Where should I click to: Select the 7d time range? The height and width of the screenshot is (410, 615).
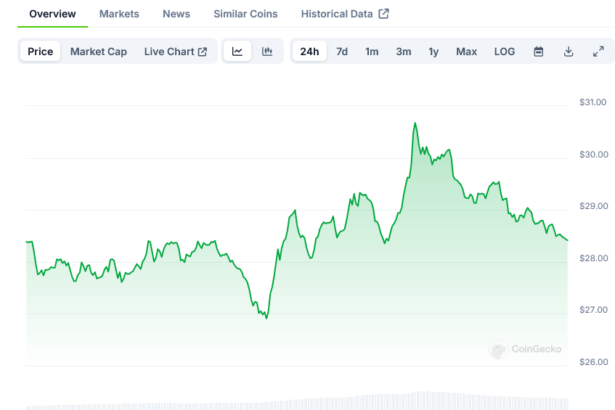342,51
